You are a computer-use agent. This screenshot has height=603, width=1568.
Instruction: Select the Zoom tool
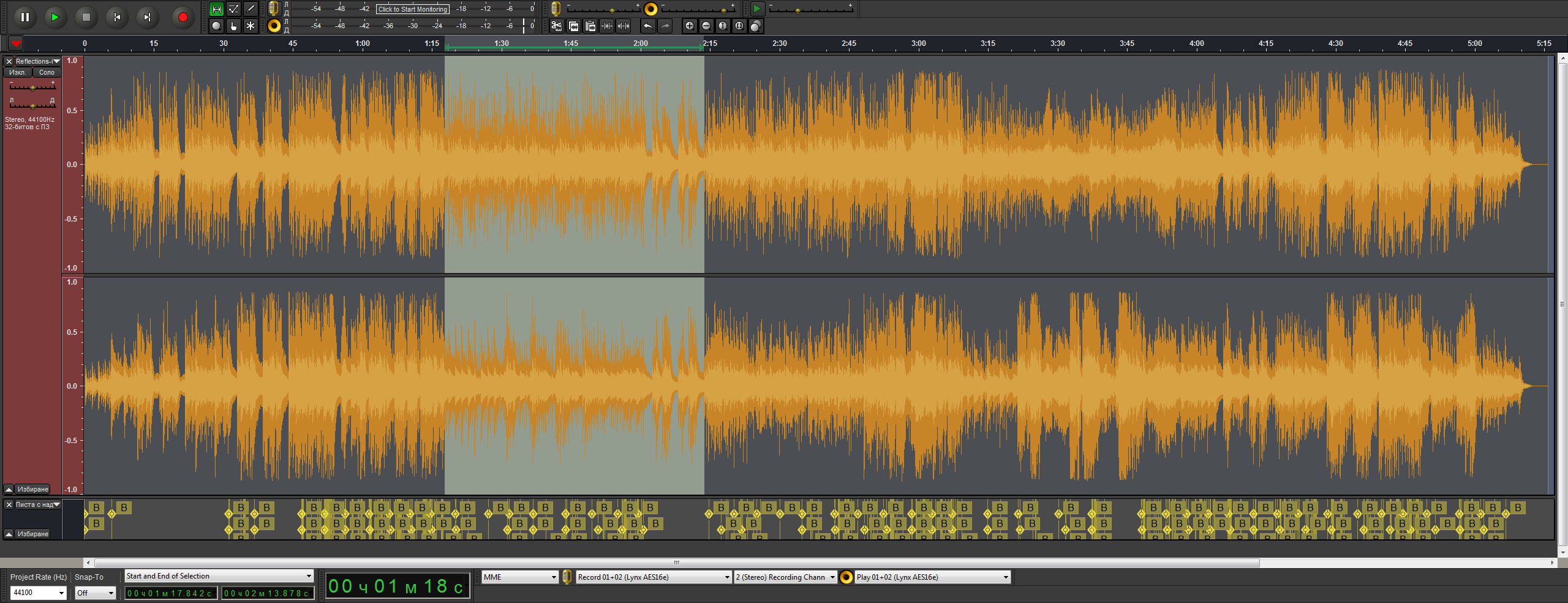pyautogui.click(x=216, y=26)
